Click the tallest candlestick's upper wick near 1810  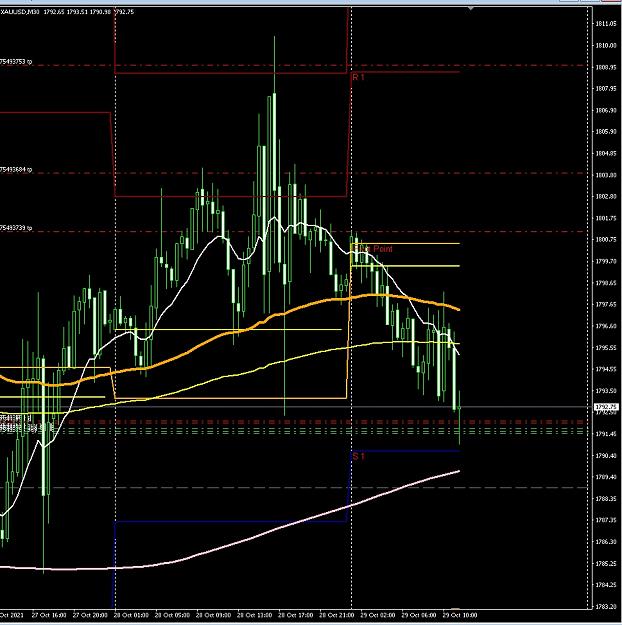[274, 64]
